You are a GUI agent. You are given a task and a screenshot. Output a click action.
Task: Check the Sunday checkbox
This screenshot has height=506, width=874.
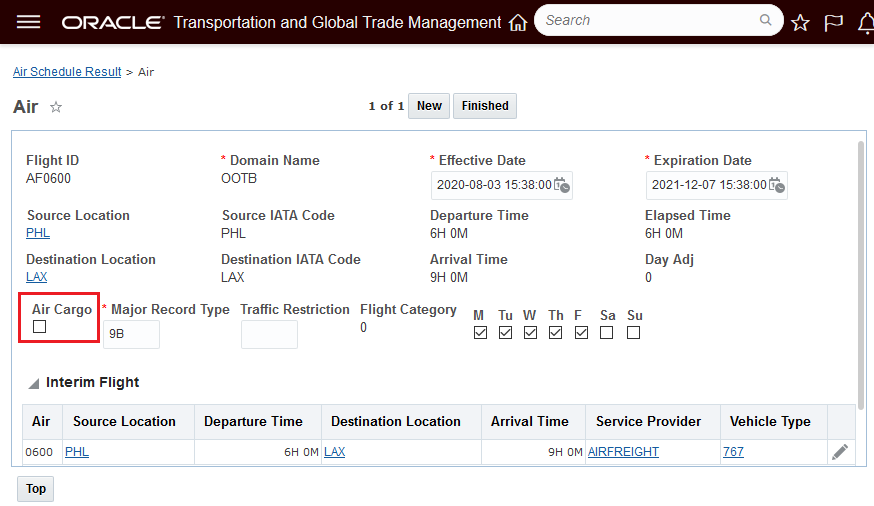633,333
